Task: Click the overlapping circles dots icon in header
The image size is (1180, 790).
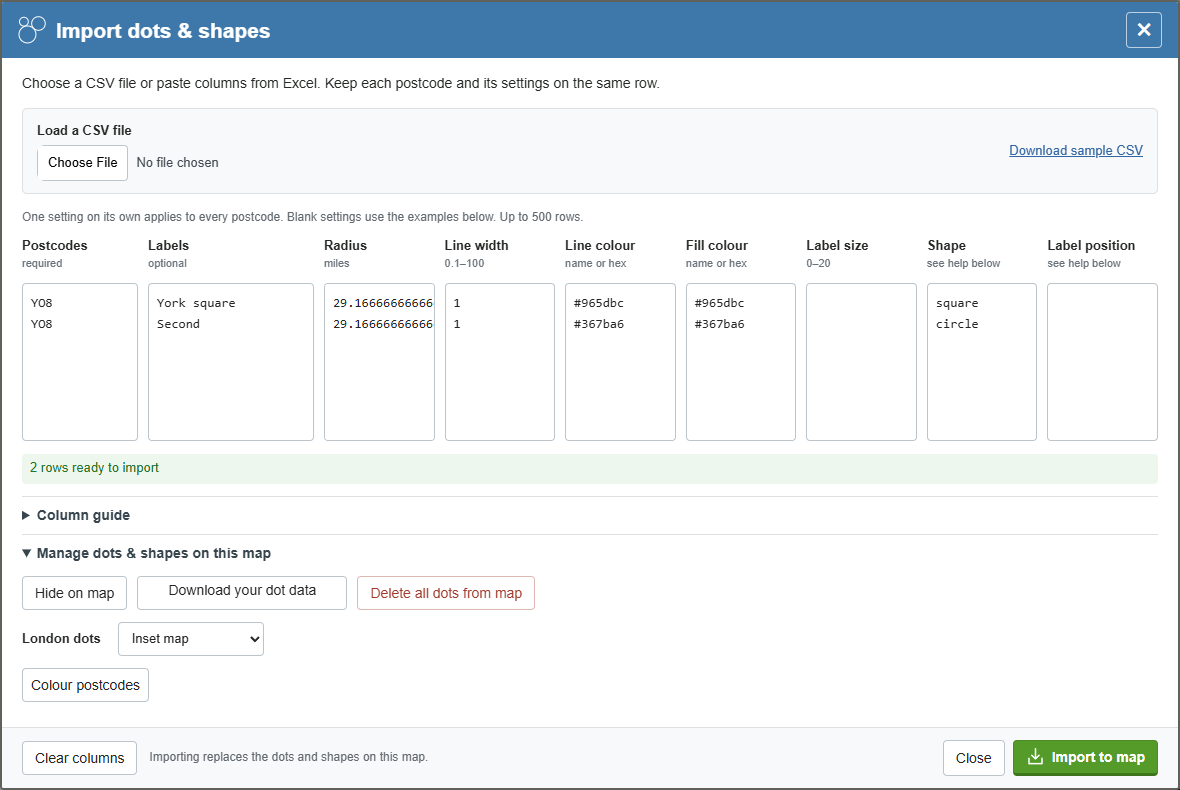Action: click(32, 30)
